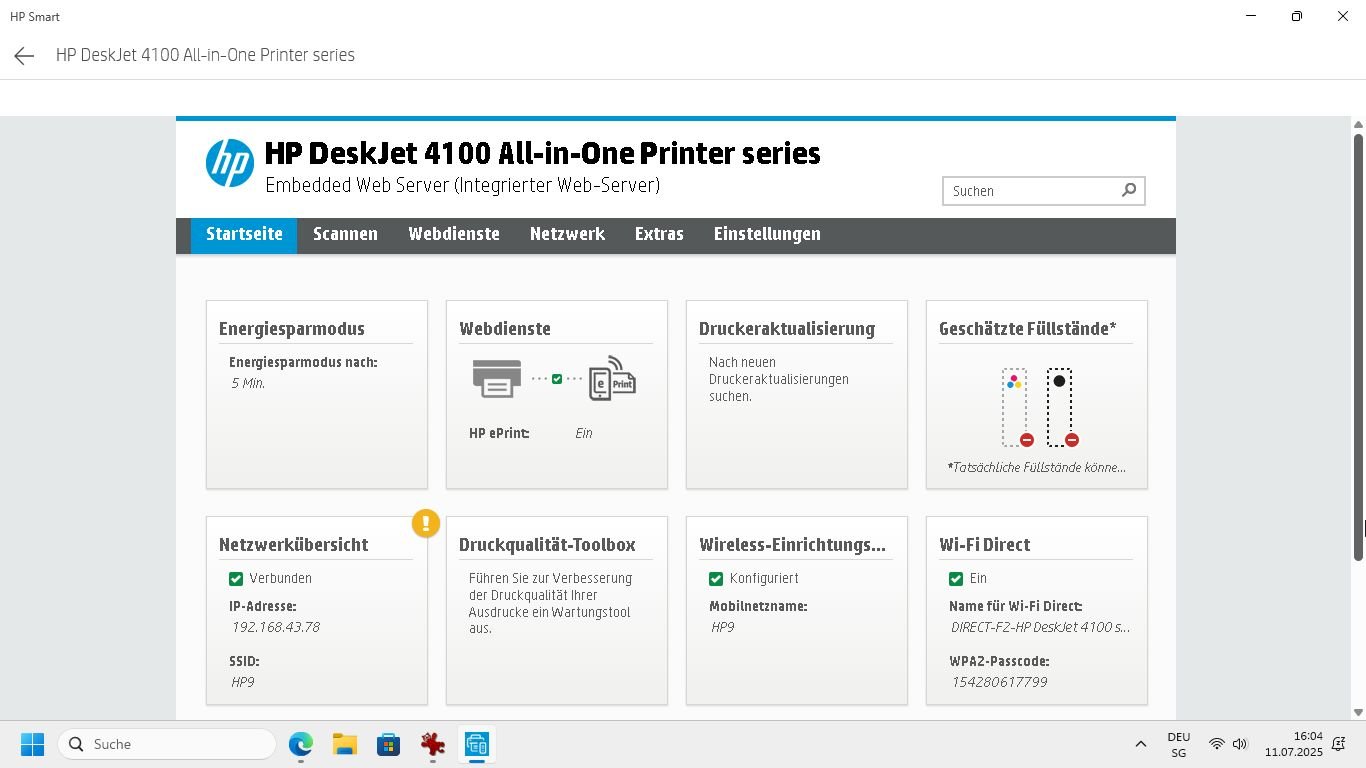1366x768 pixels.
Task: Open the Druckqualität-Toolbox tile
Action: point(547,545)
